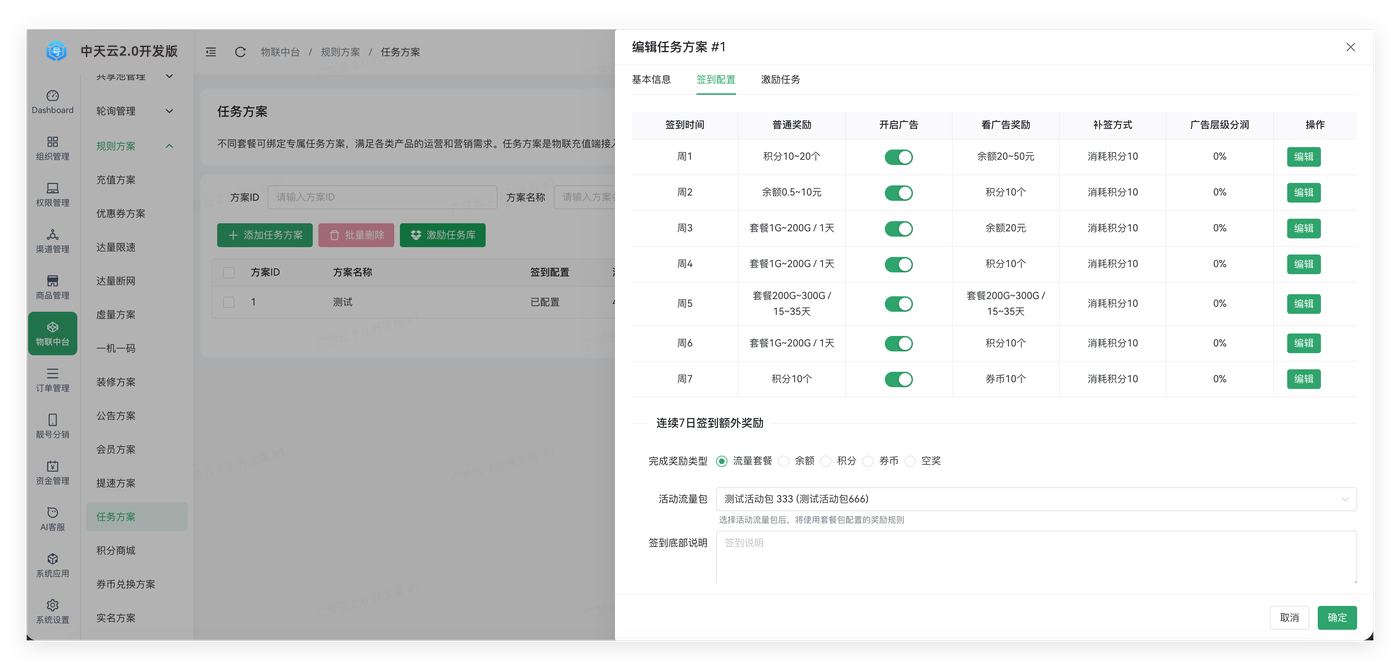
Task: Disable the 开启广告 switch for 周4
Action: pyautogui.click(x=898, y=265)
